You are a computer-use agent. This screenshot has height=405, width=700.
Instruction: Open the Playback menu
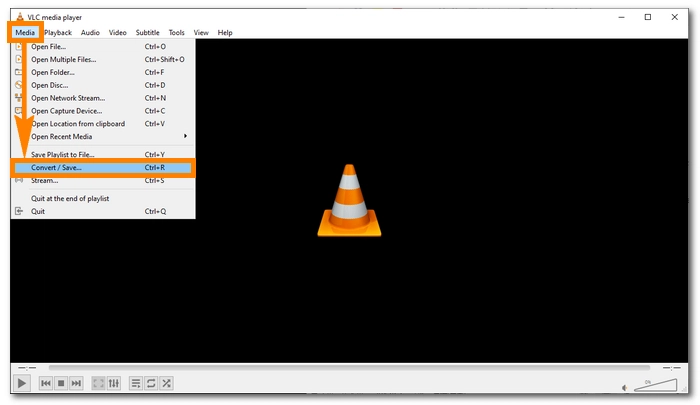tap(58, 32)
